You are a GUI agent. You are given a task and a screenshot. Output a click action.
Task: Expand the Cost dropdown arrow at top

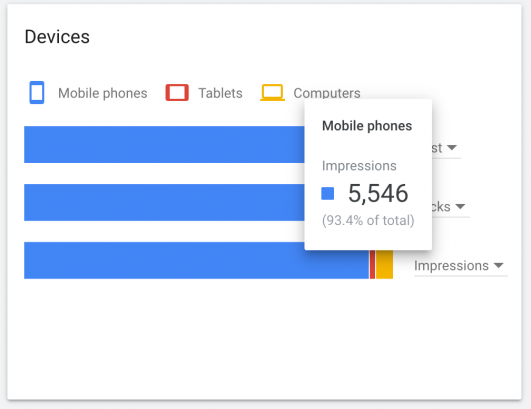pyautogui.click(x=452, y=148)
